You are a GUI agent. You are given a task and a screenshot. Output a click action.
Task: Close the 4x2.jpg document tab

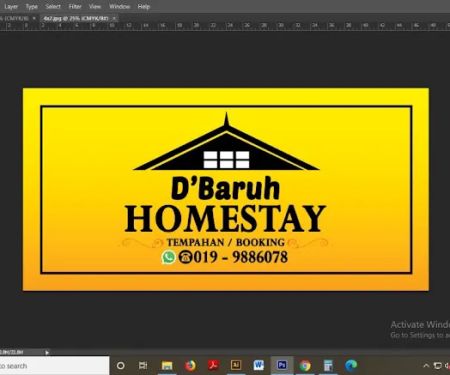114,18
